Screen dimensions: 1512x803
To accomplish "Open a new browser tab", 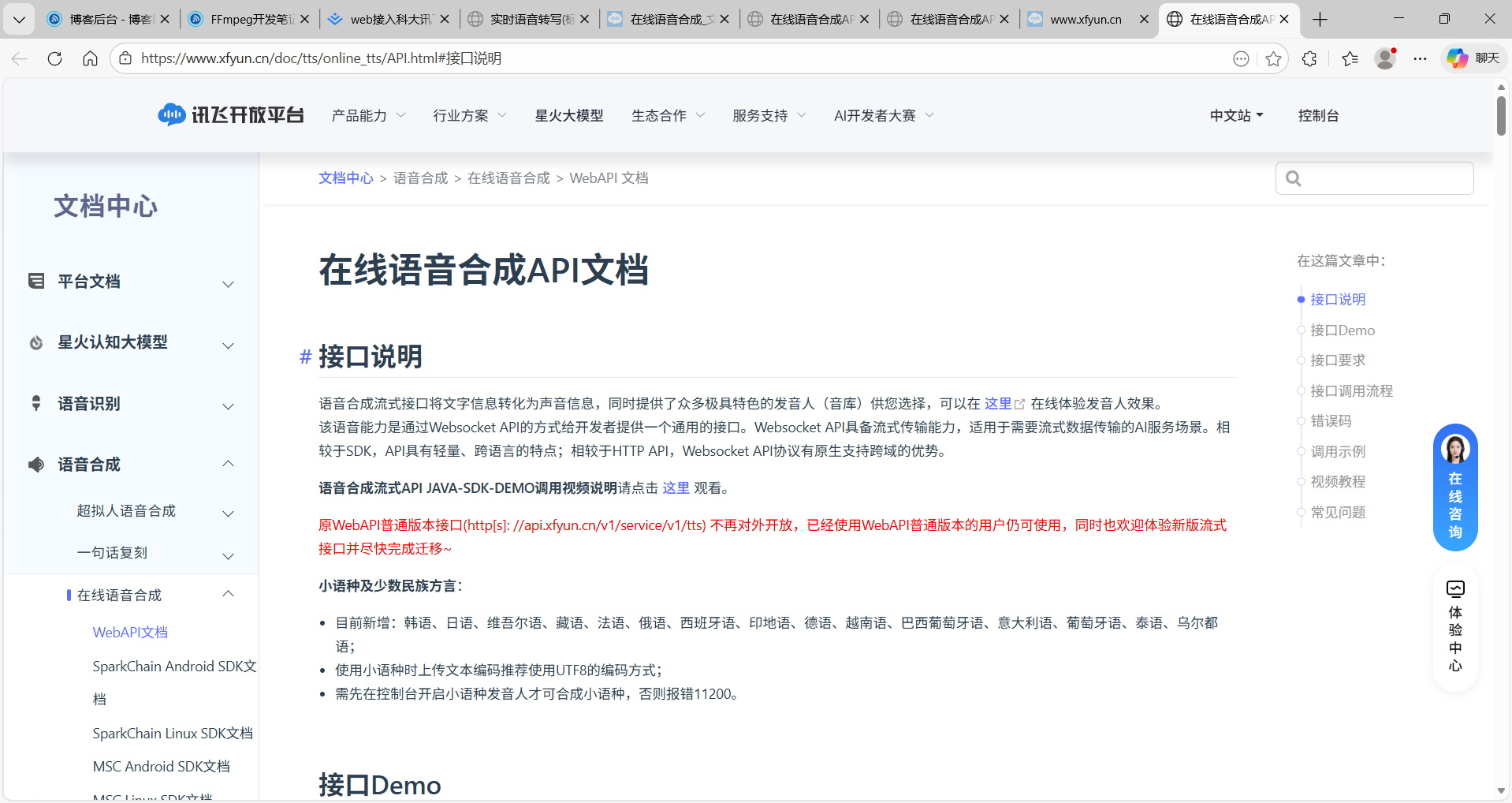I will [1320, 19].
